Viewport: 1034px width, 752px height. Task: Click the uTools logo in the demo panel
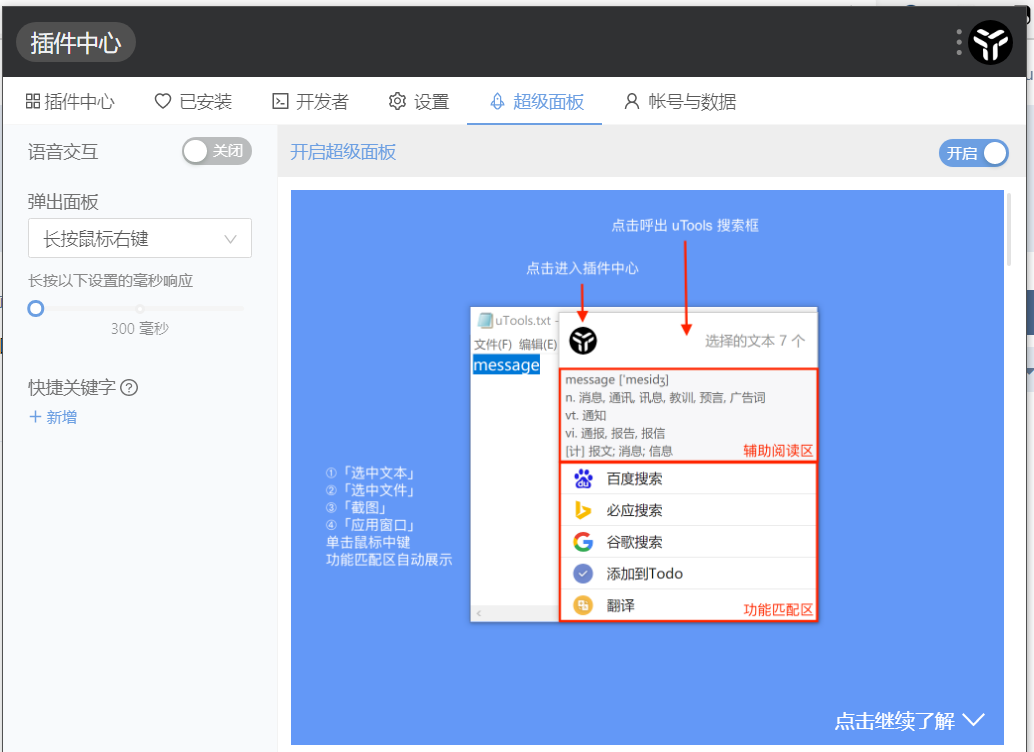pos(583,340)
